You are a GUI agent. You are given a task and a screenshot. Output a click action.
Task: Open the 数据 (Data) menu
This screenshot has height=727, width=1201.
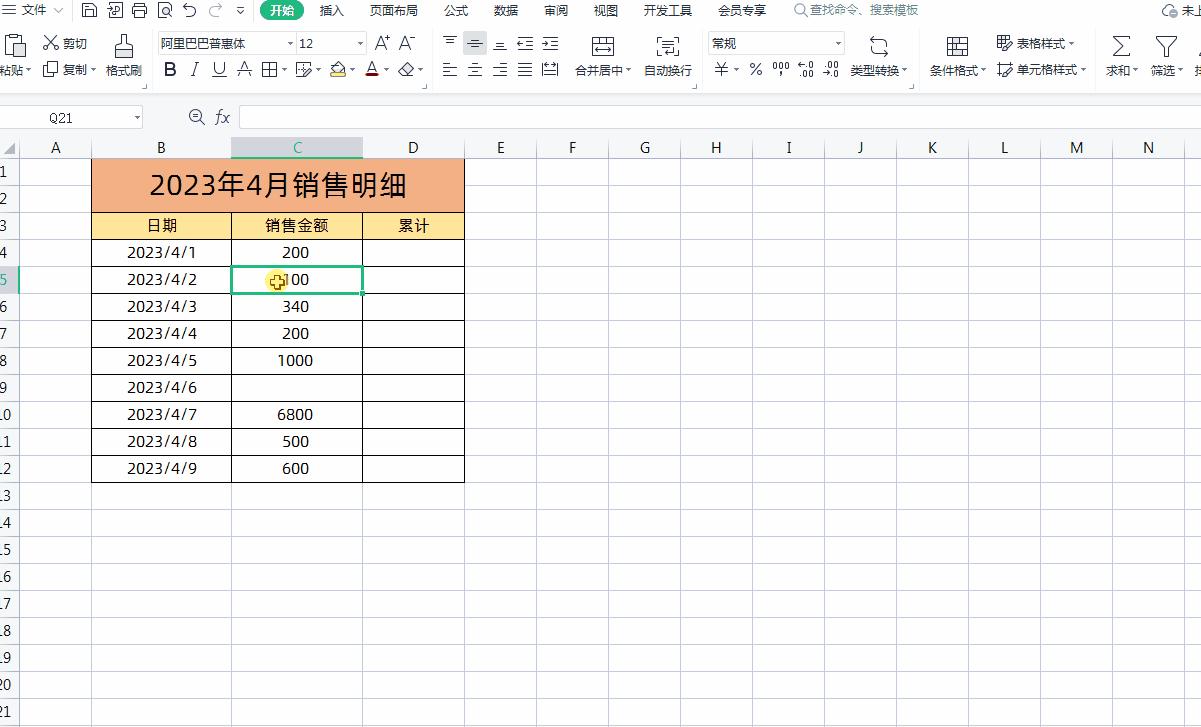tap(505, 11)
